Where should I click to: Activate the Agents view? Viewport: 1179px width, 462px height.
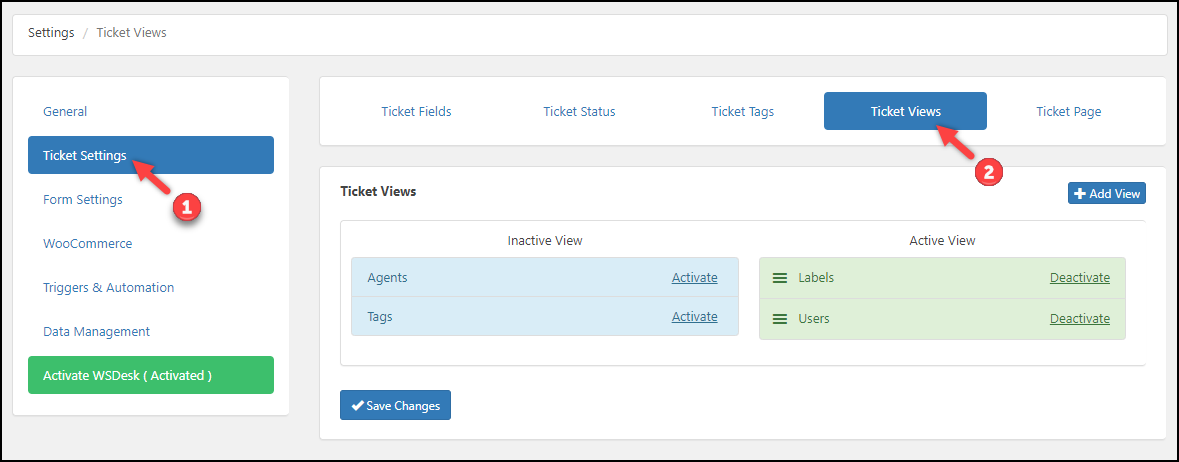coord(694,278)
